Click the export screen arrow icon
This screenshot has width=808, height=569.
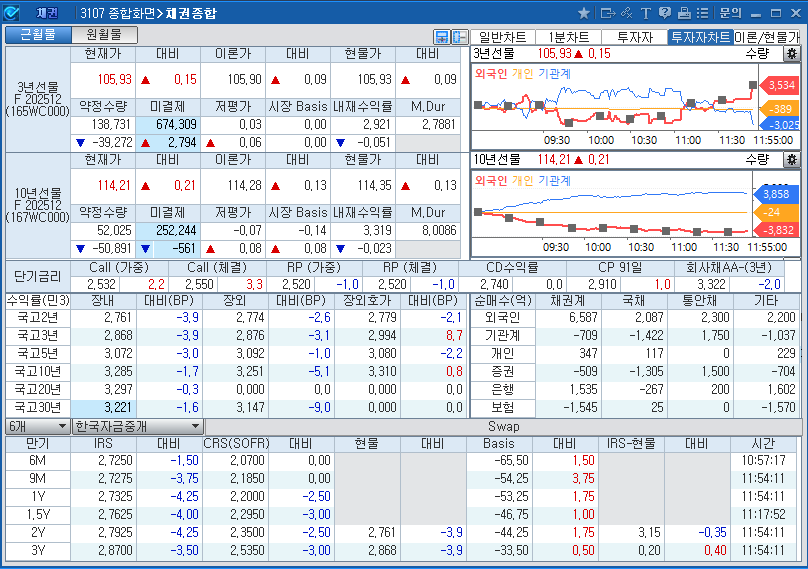[607, 13]
